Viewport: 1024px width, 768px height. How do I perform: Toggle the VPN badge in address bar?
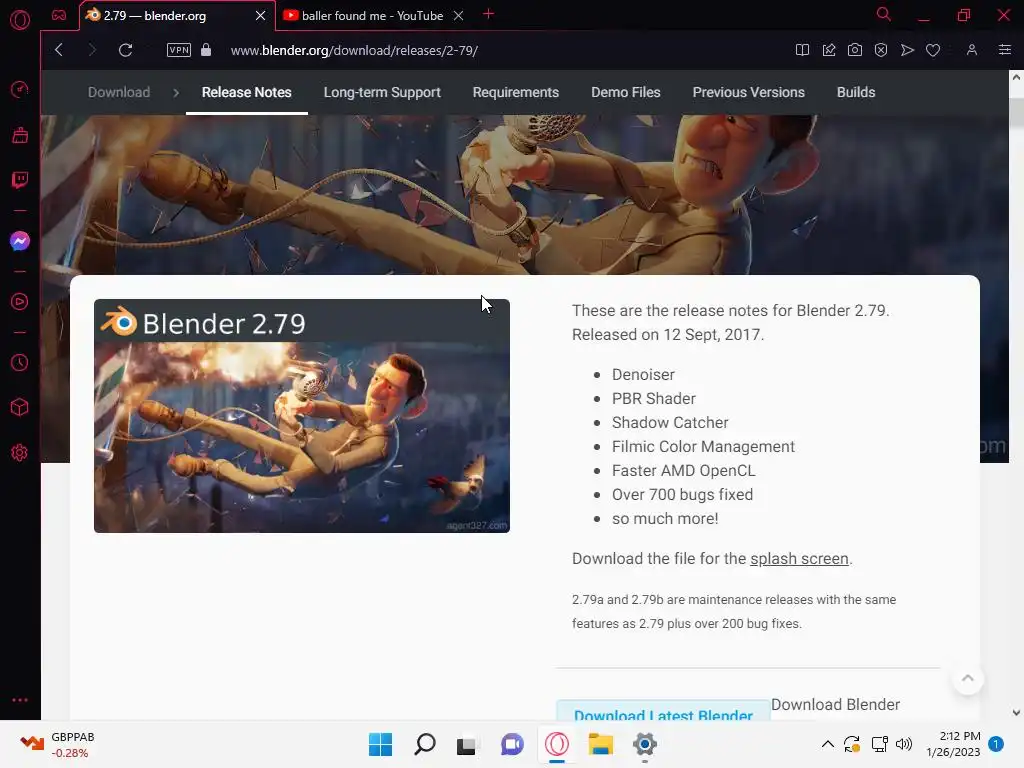(179, 50)
